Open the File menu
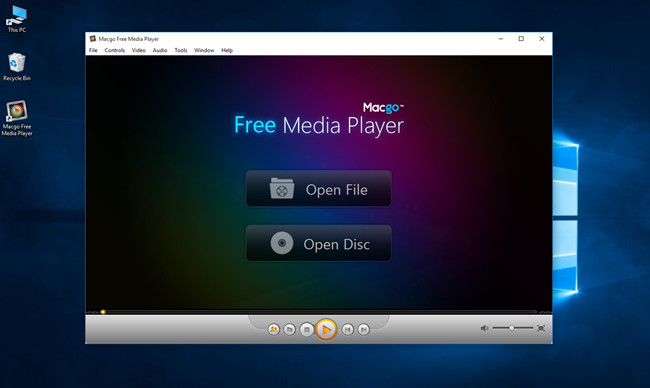The height and width of the screenshot is (388, 650). click(x=93, y=50)
